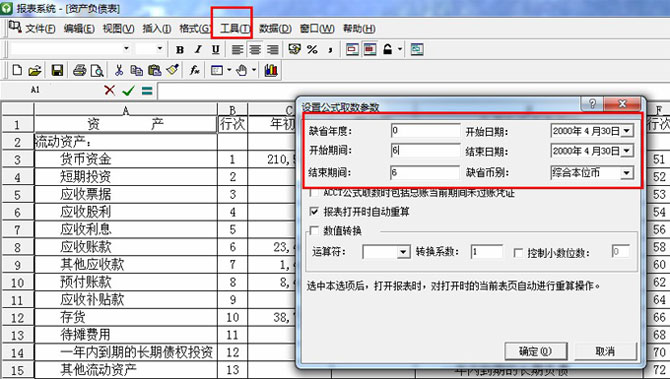
Task: Check 控制小数位数 checkbox
Action: 518,253
